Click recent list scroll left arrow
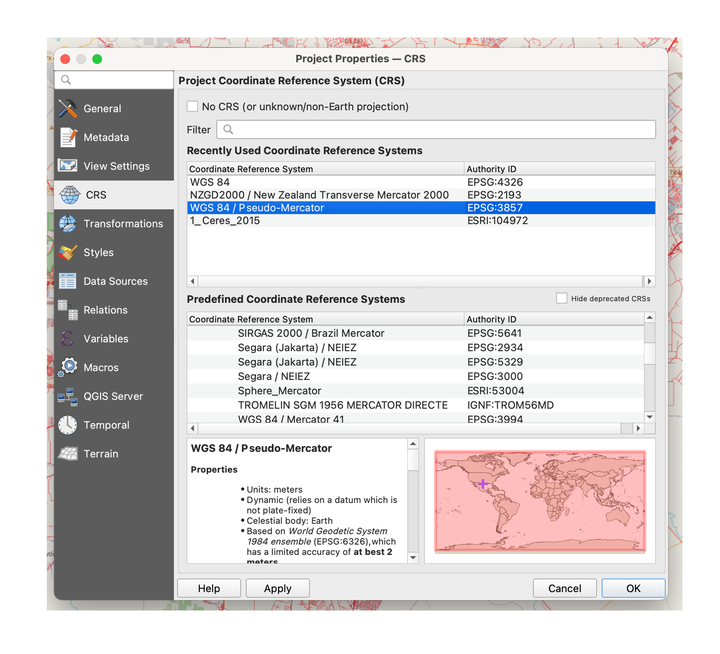The width and height of the screenshot is (720, 654). (193, 281)
